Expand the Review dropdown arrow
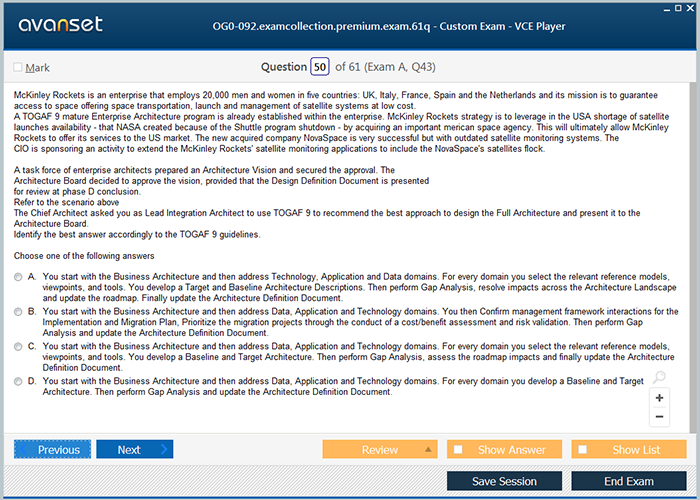Viewport: 700px width, 500px height. [428, 450]
